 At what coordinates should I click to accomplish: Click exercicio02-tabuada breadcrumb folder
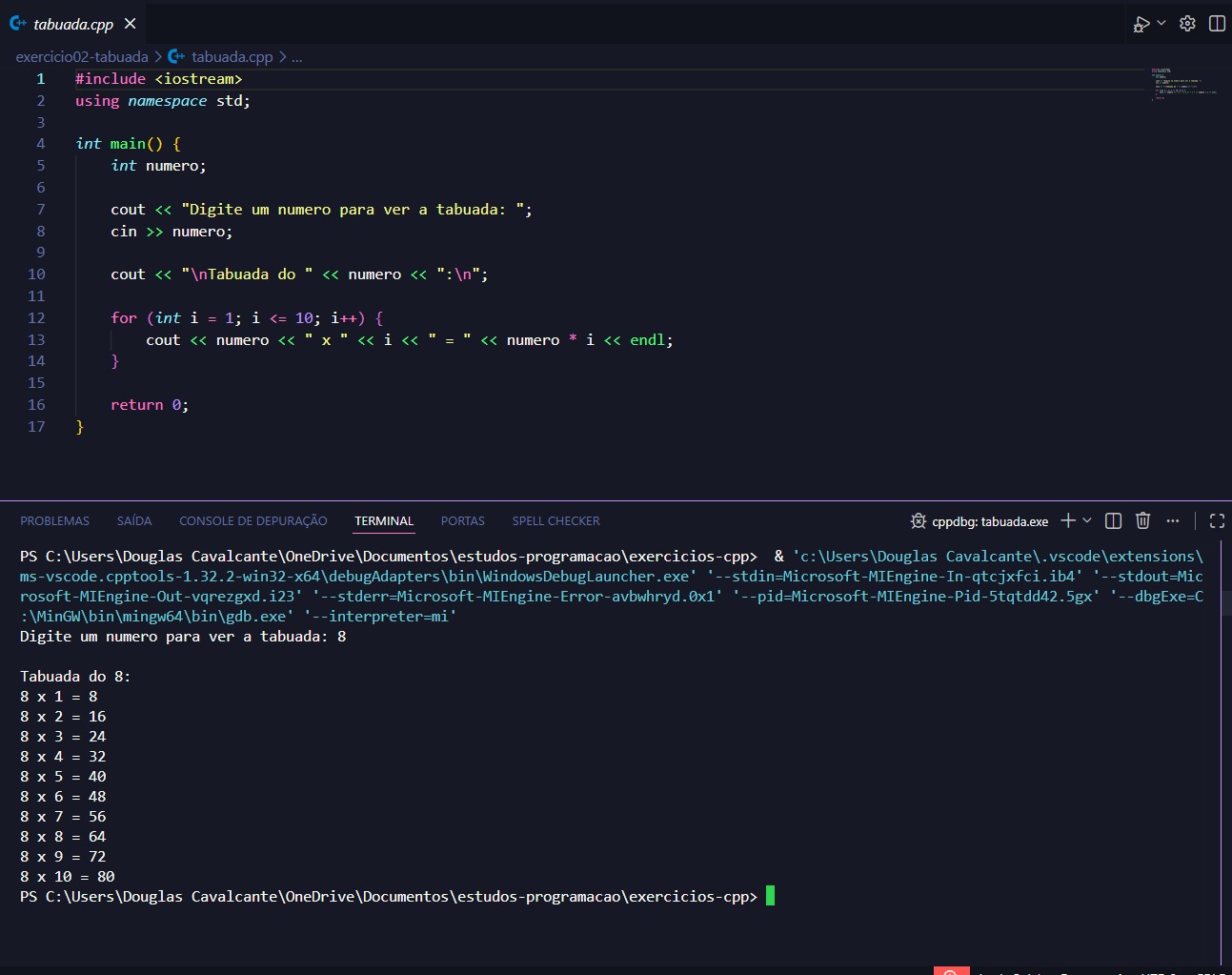click(82, 57)
